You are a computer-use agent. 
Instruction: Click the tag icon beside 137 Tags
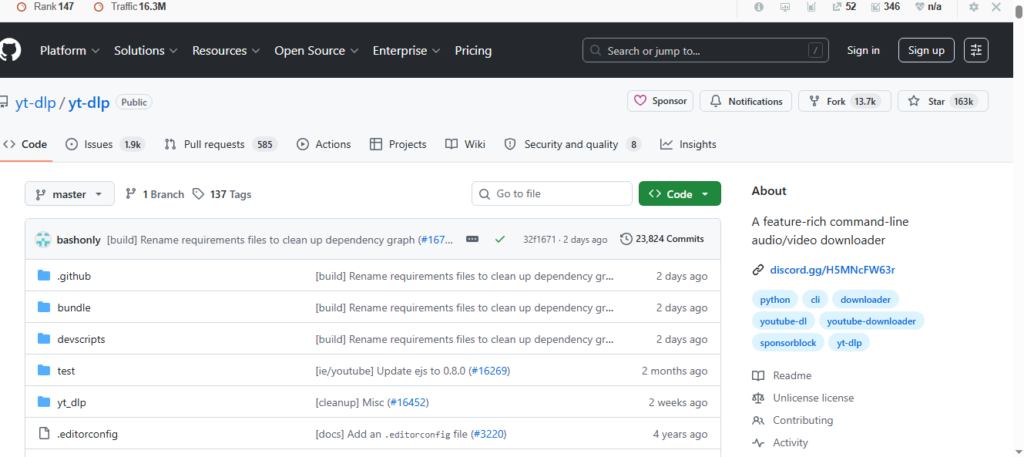[199, 194]
